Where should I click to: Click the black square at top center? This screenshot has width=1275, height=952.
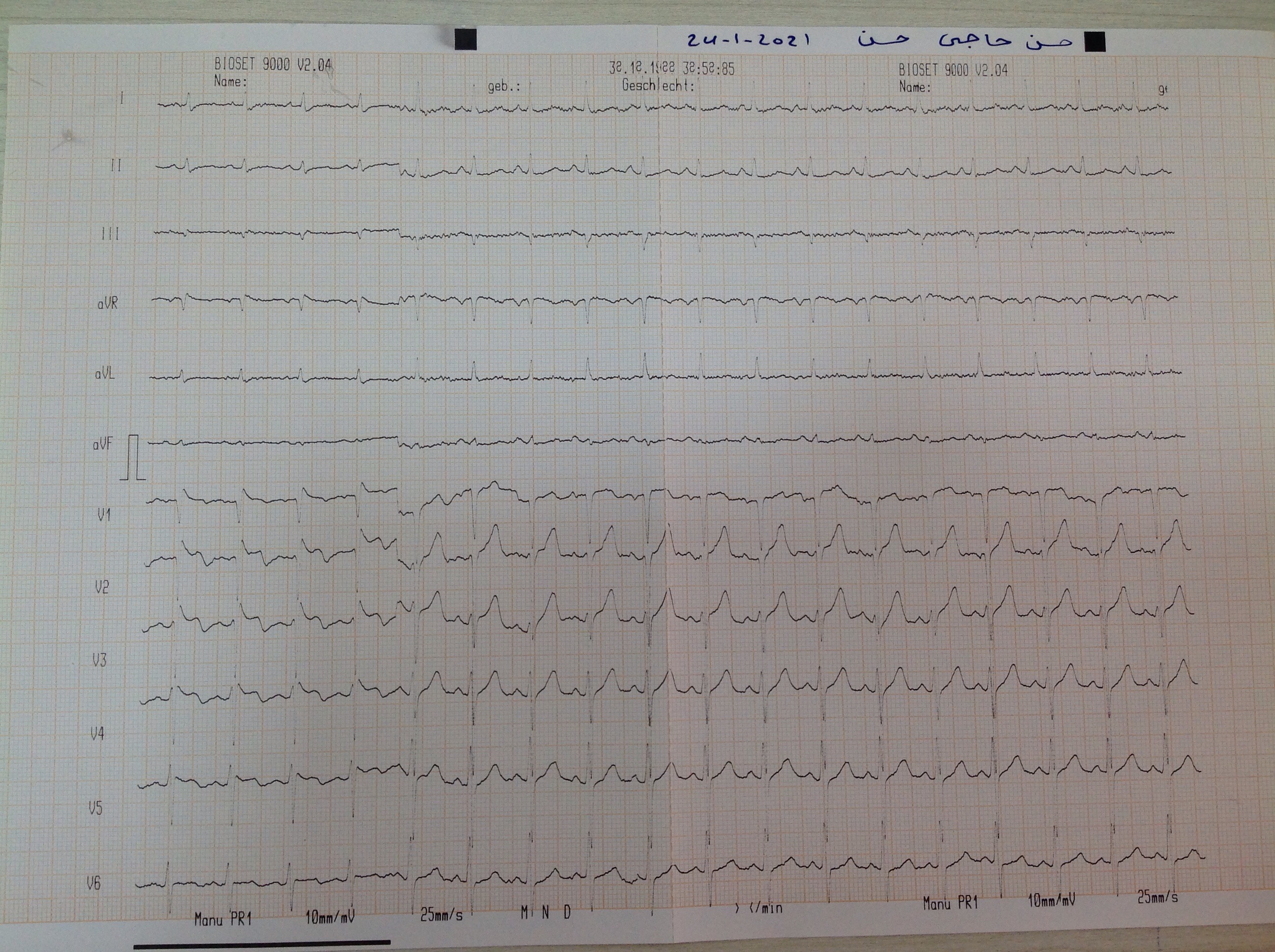(x=465, y=40)
